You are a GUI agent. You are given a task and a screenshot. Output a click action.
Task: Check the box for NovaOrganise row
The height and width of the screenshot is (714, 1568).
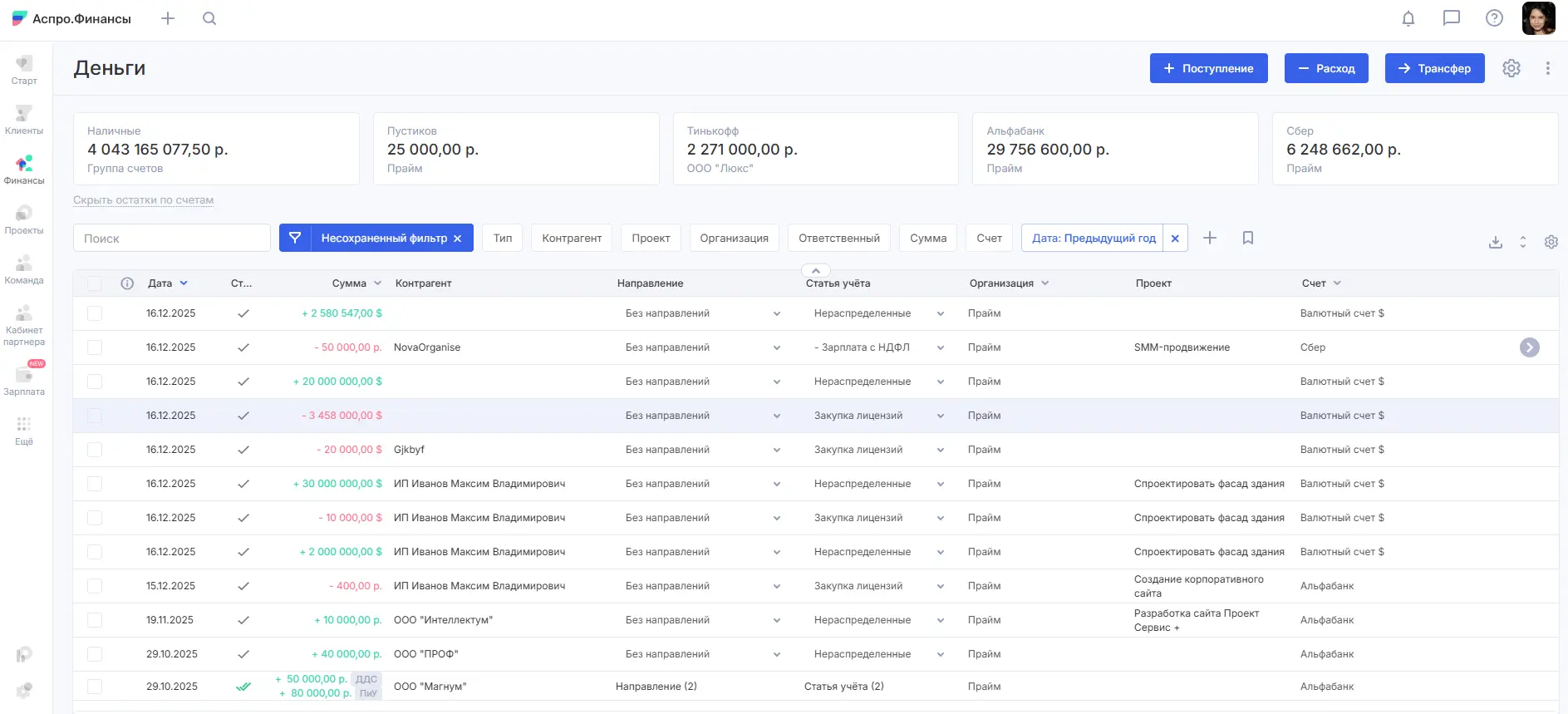pyautogui.click(x=95, y=347)
